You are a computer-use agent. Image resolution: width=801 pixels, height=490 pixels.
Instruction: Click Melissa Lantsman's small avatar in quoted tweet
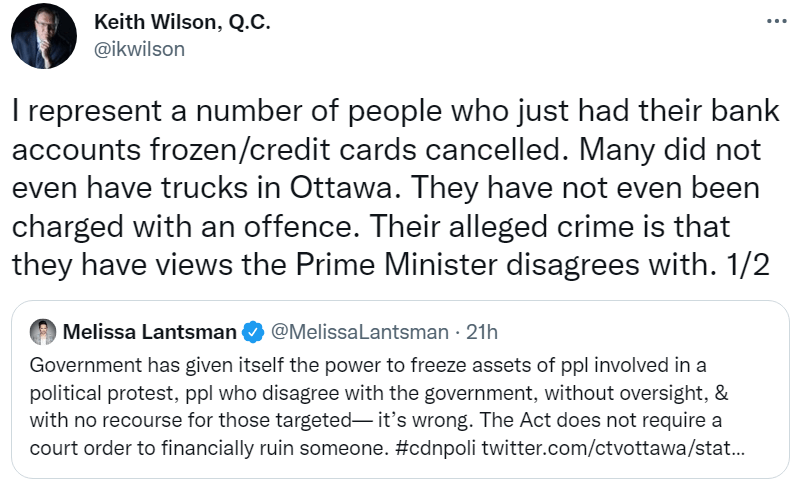[43, 331]
